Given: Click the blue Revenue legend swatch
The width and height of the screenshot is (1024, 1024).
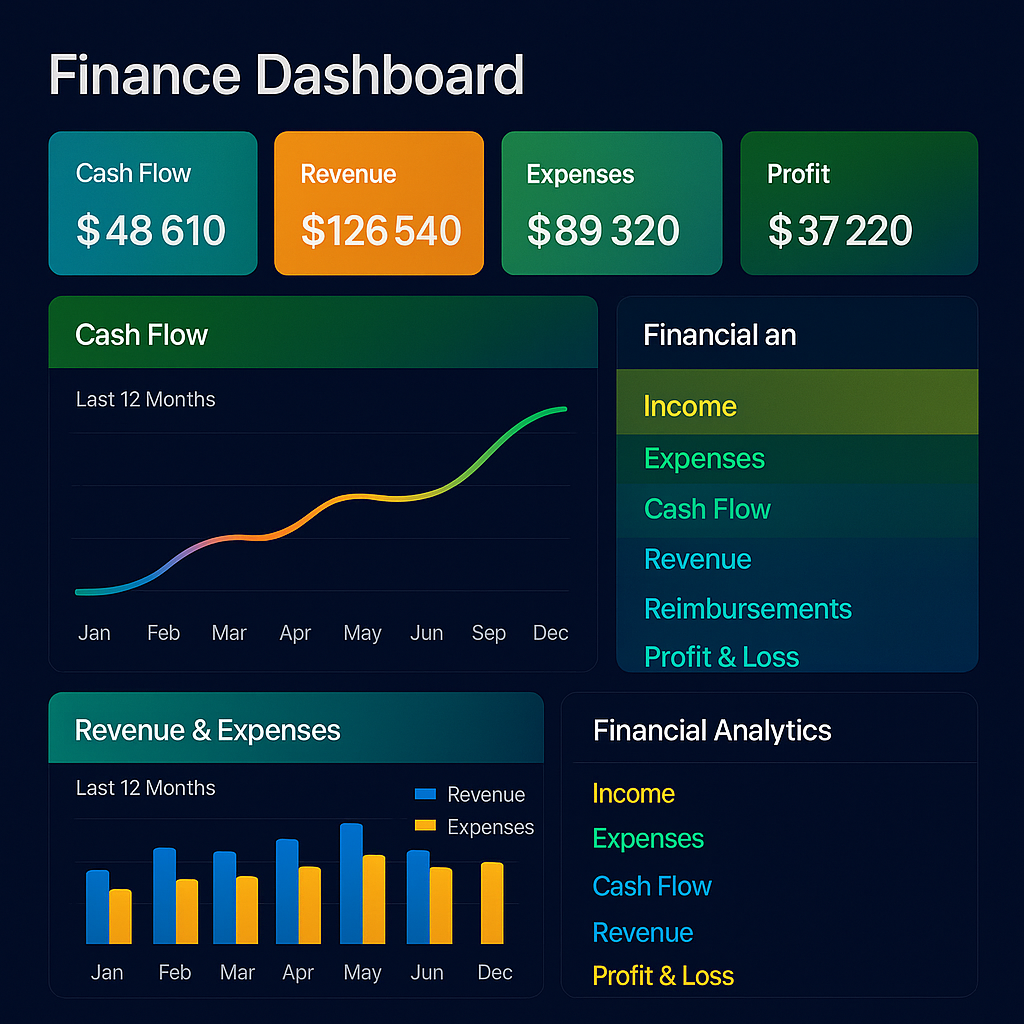Looking at the screenshot, I should [x=425, y=794].
